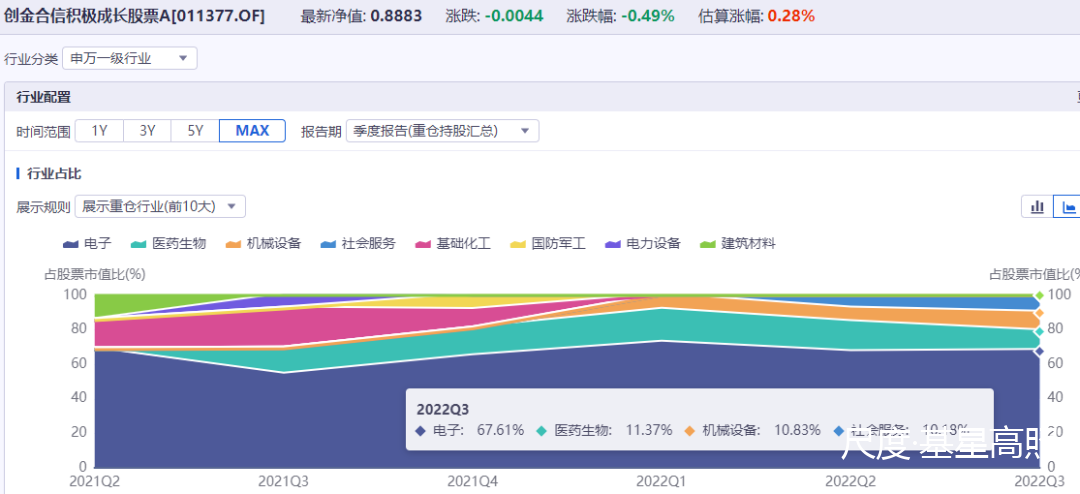Click the 2022Q1 axis label

pos(661,480)
